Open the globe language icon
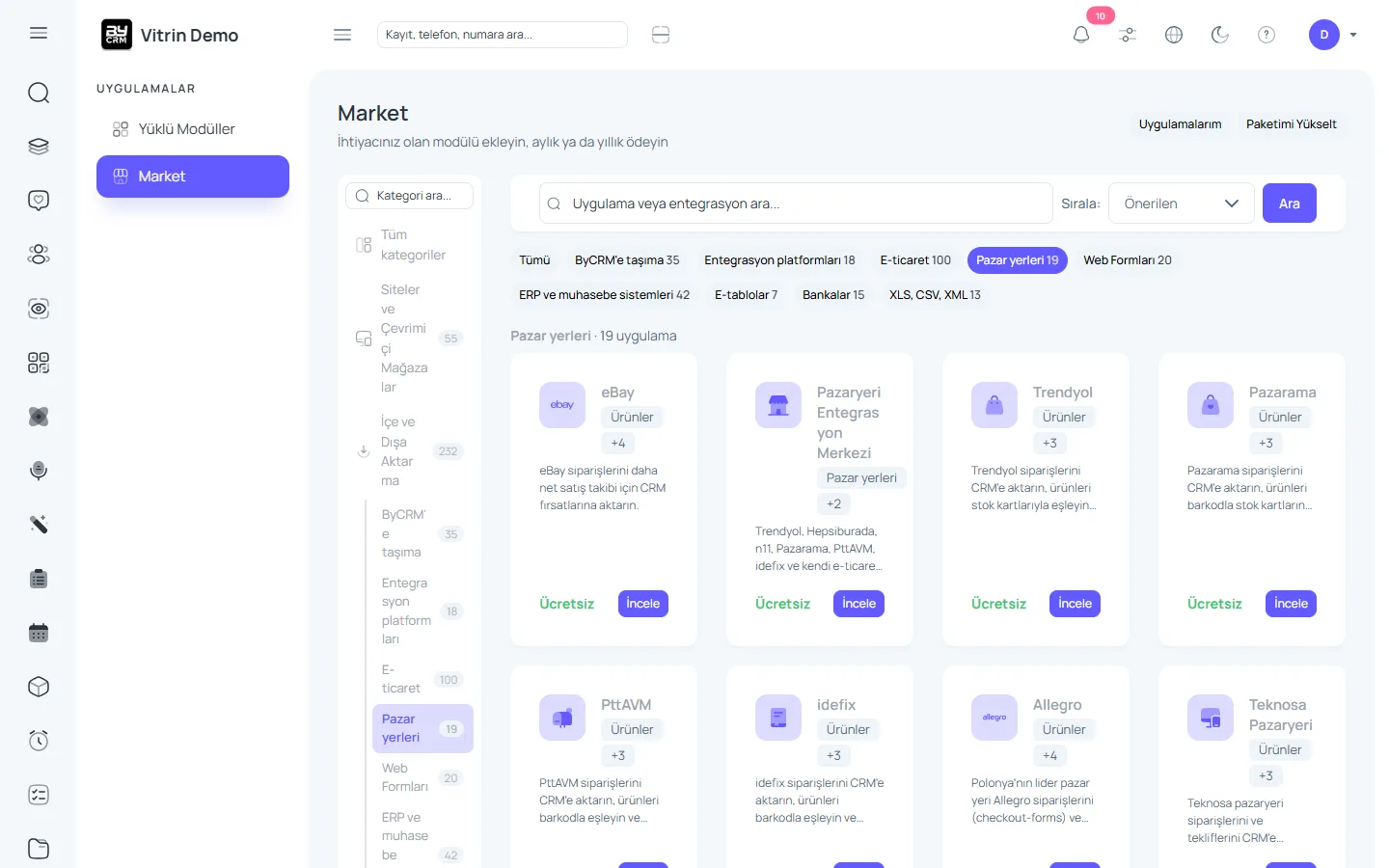Image resolution: width=1389 pixels, height=868 pixels. [1174, 35]
